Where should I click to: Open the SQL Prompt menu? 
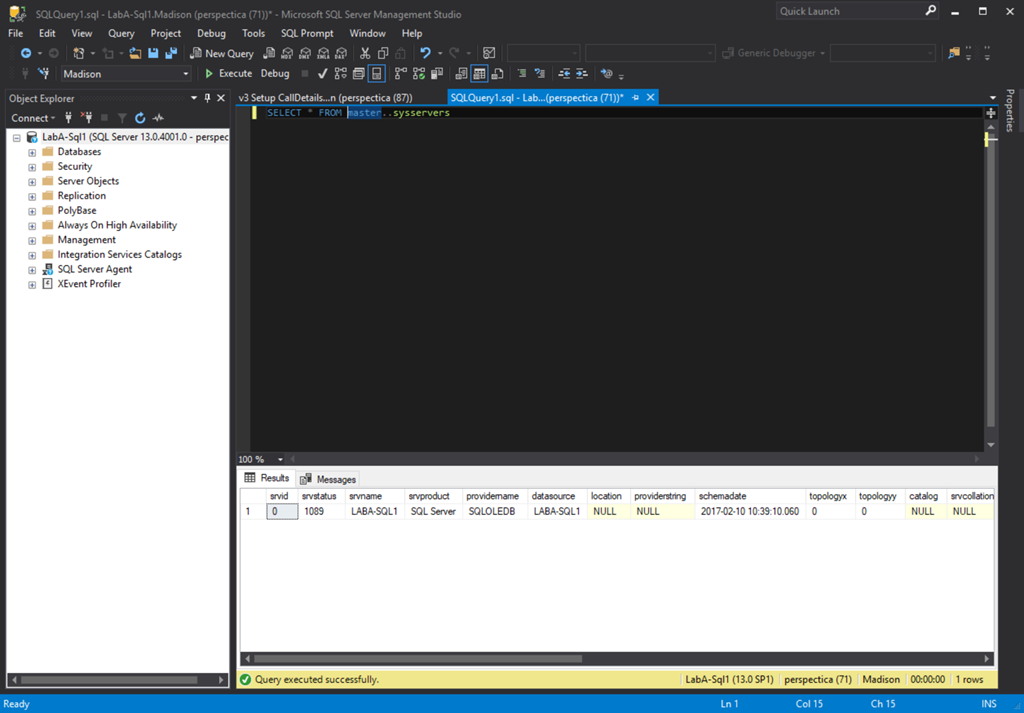pyautogui.click(x=306, y=32)
